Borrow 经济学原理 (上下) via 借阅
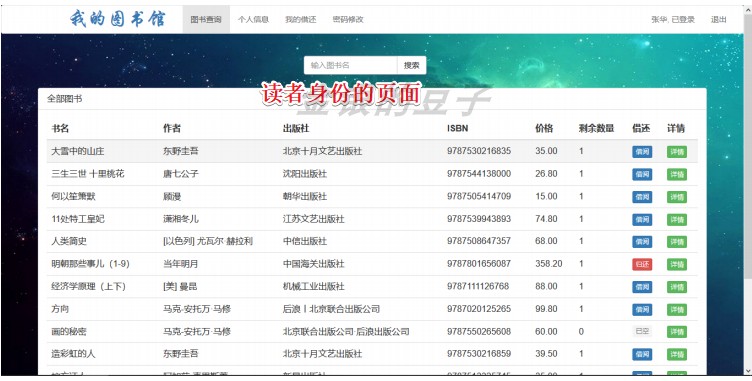The width and height of the screenshot is (752, 381). point(642,287)
